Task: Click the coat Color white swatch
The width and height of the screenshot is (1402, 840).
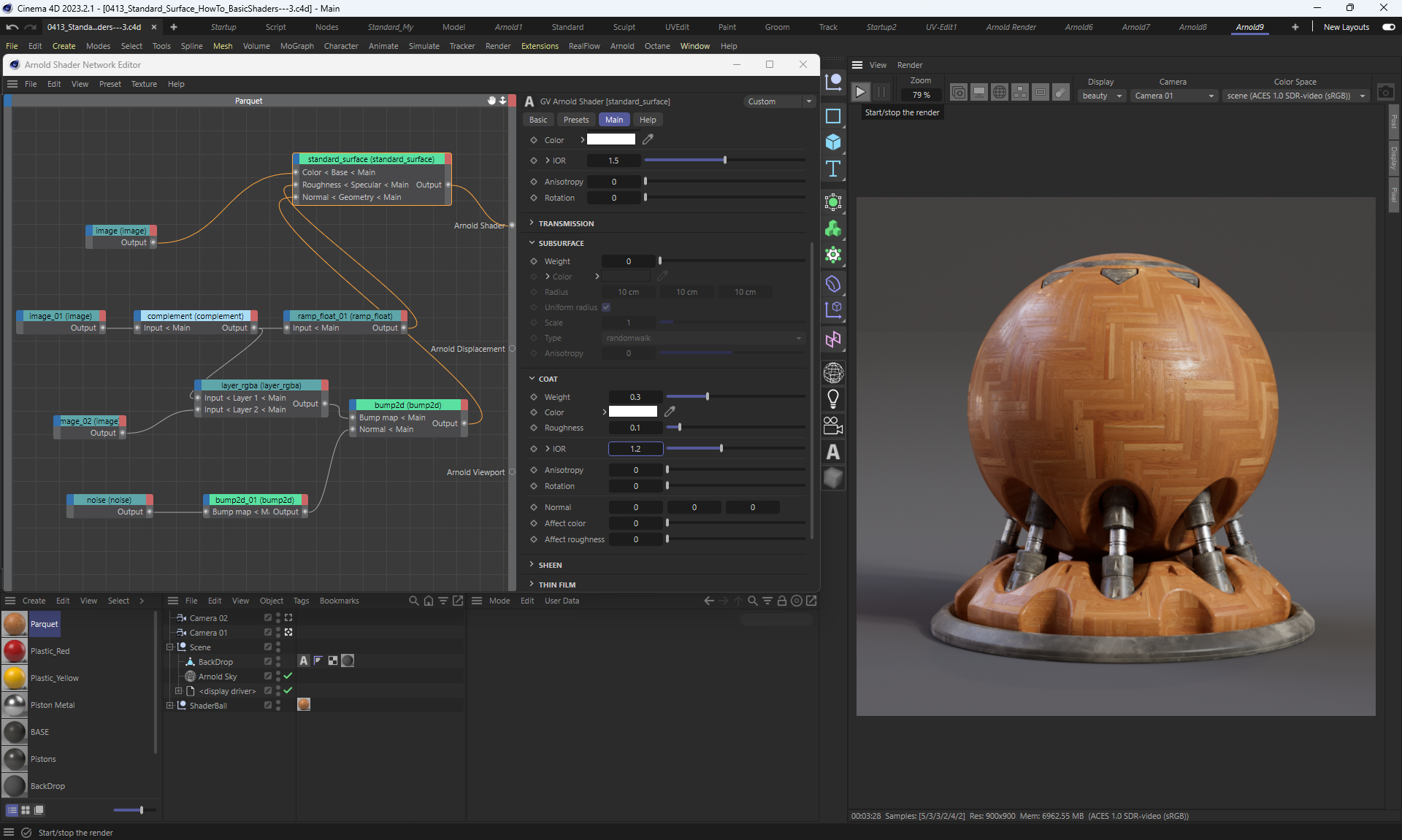Action: [632, 412]
